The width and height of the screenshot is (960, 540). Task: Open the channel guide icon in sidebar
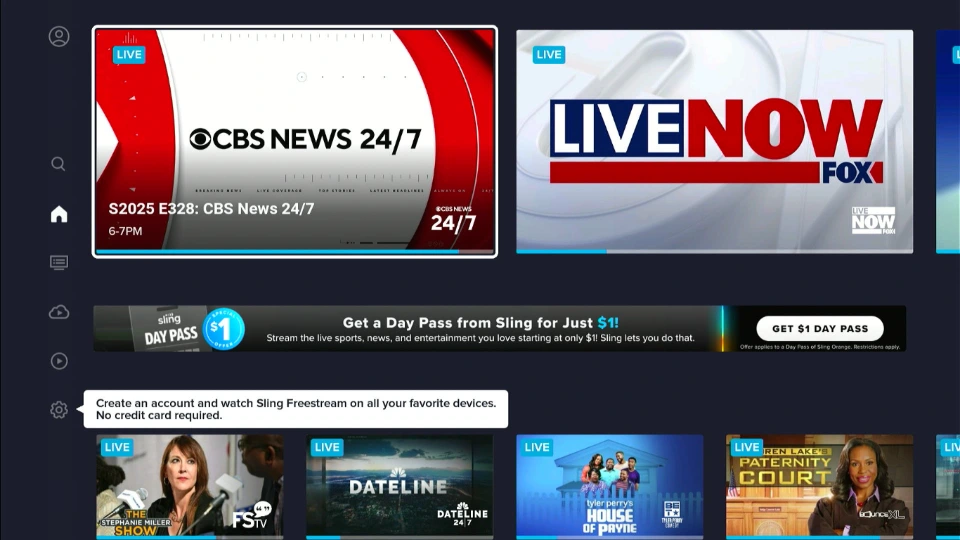click(59, 263)
